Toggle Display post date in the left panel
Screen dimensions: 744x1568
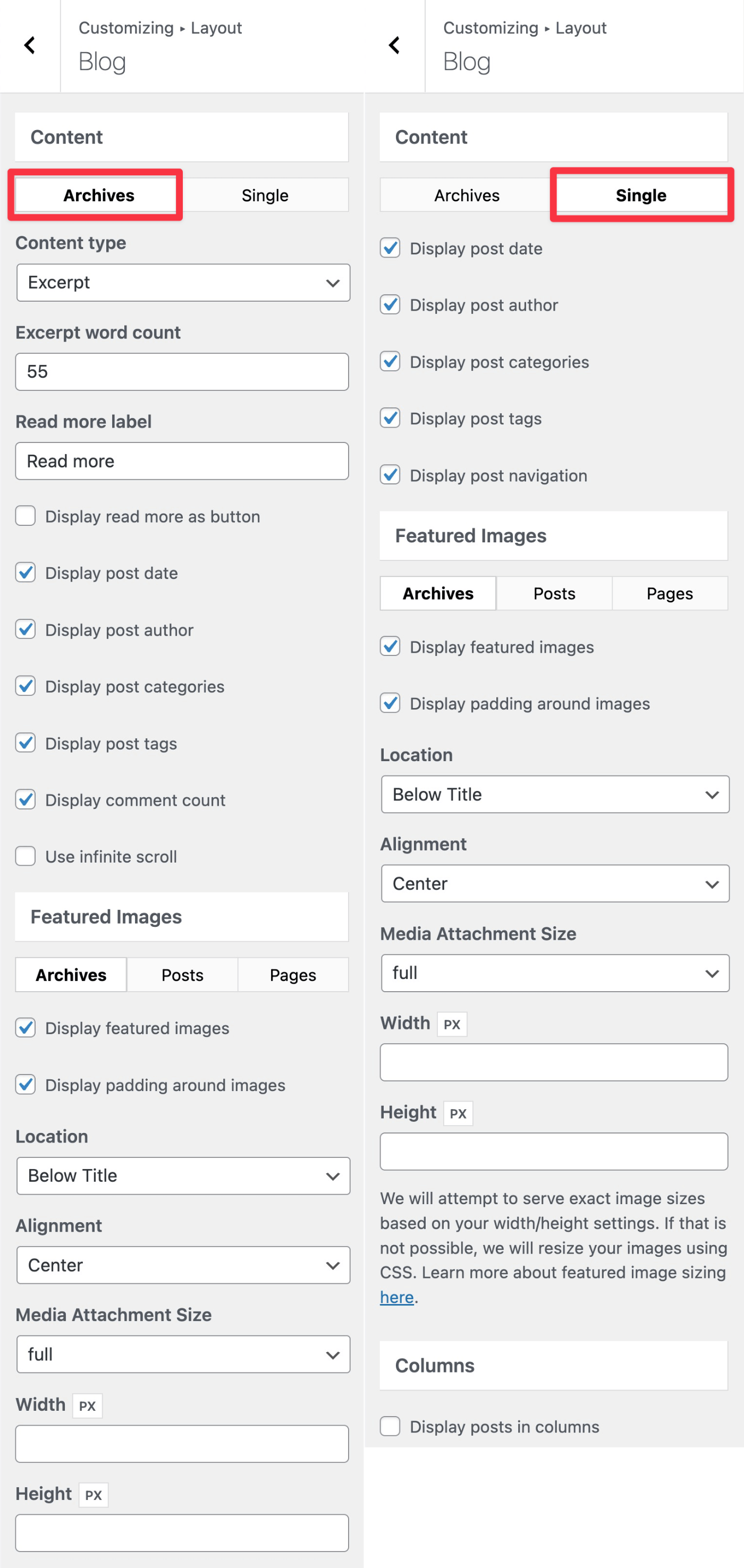(26, 573)
